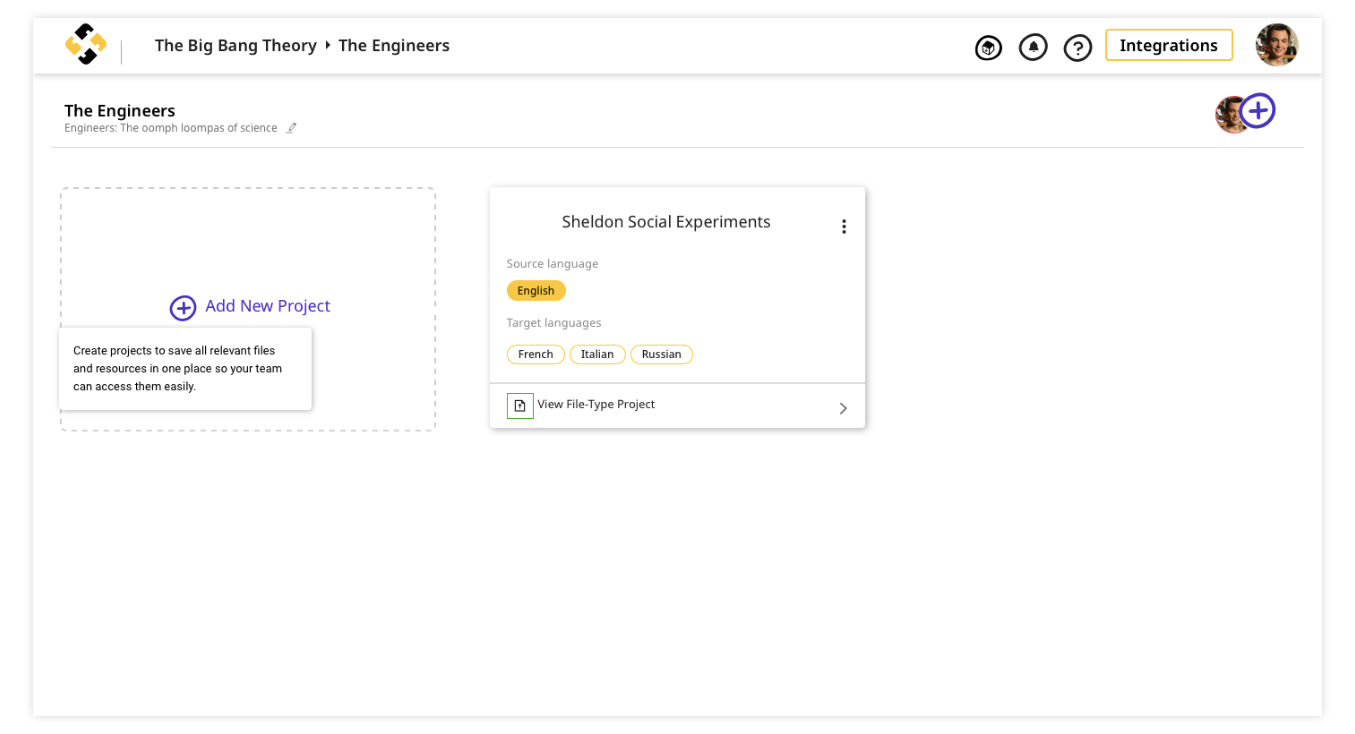Edit the team description with the pencil icon

tap(291, 128)
